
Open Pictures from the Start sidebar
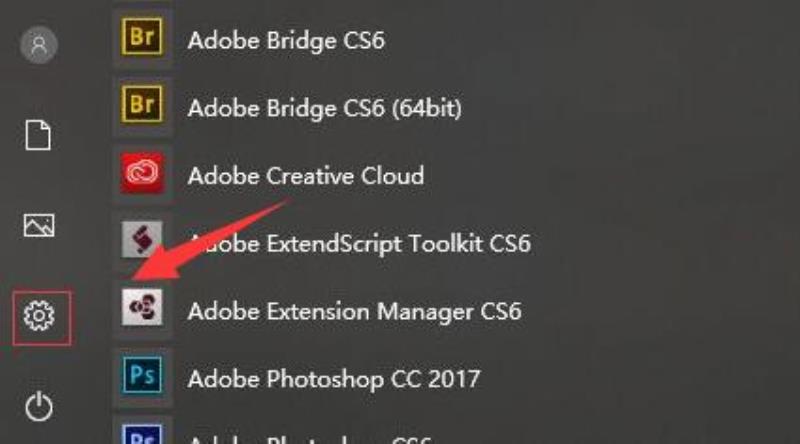click(x=39, y=225)
